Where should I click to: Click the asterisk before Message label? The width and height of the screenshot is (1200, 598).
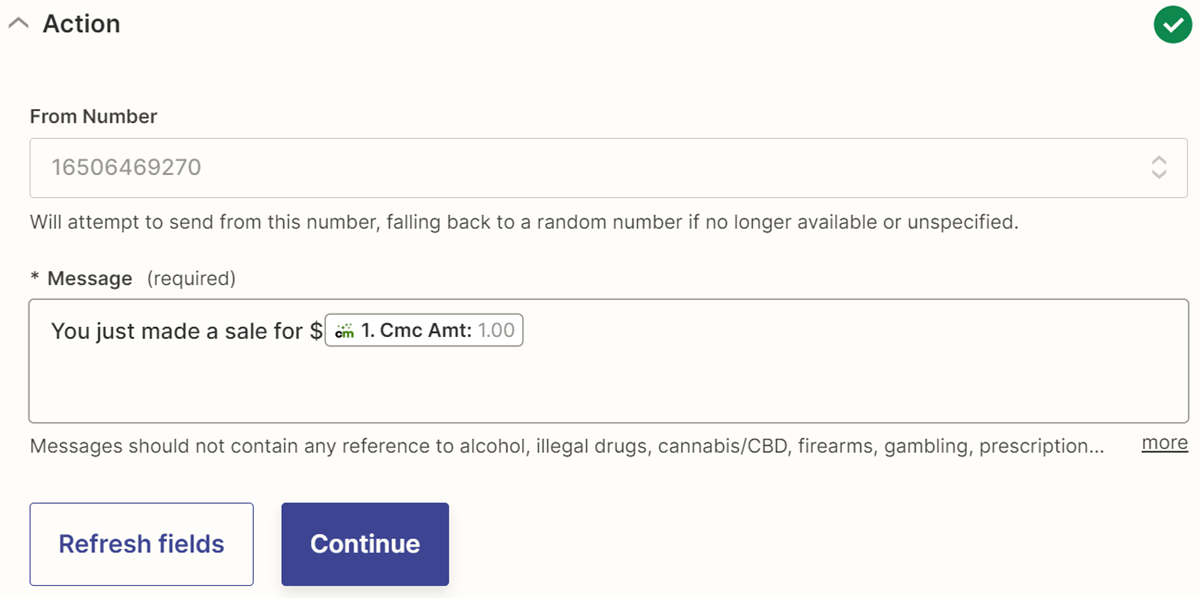click(35, 279)
